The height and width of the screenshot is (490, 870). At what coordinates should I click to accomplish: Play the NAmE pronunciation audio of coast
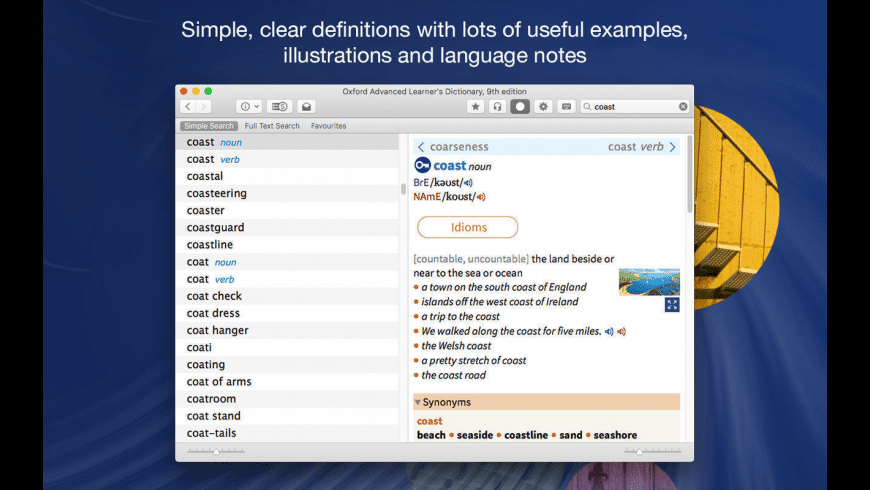click(481, 197)
